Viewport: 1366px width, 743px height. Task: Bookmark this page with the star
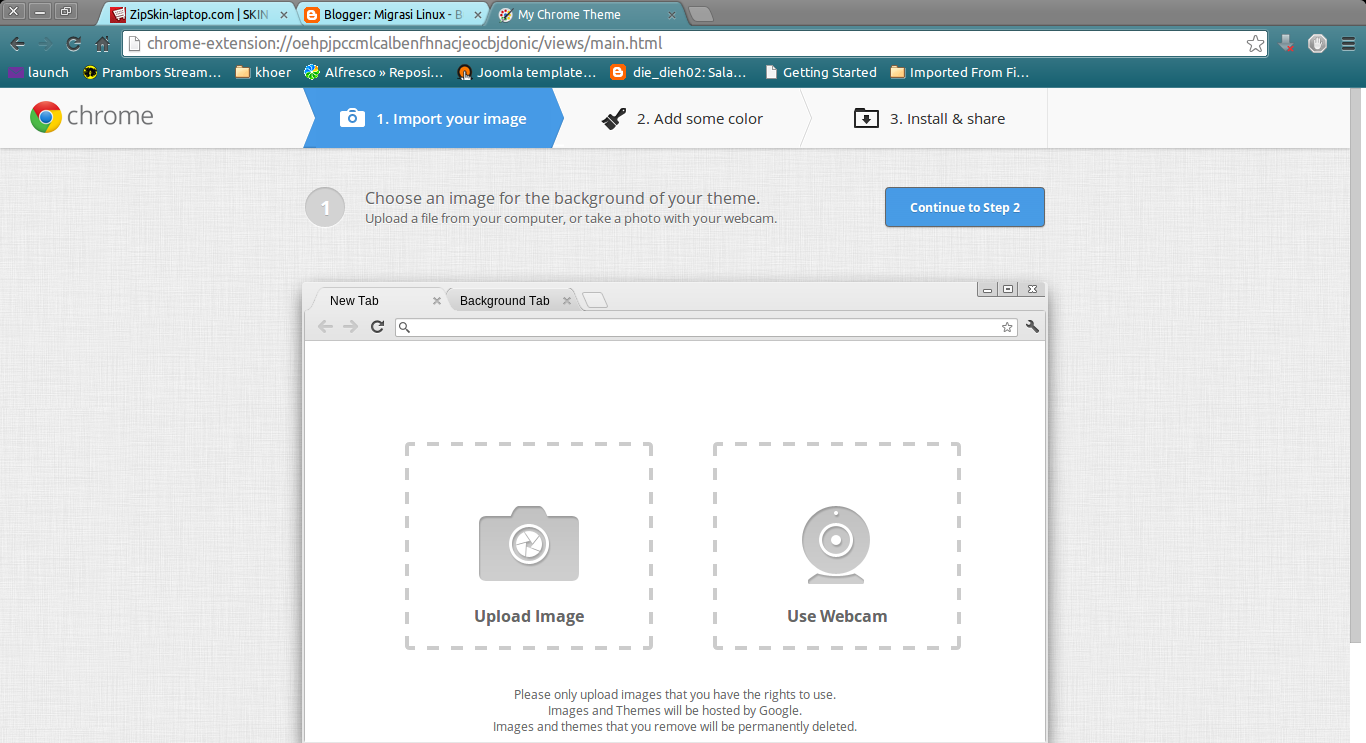coord(1255,44)
